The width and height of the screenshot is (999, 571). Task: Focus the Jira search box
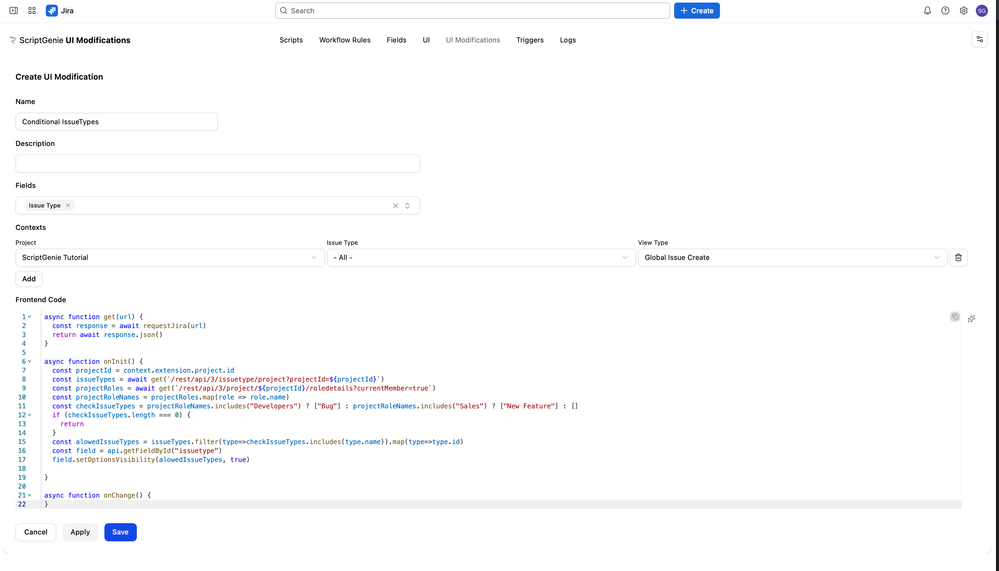pyautogui.click(x=473, y=11)
